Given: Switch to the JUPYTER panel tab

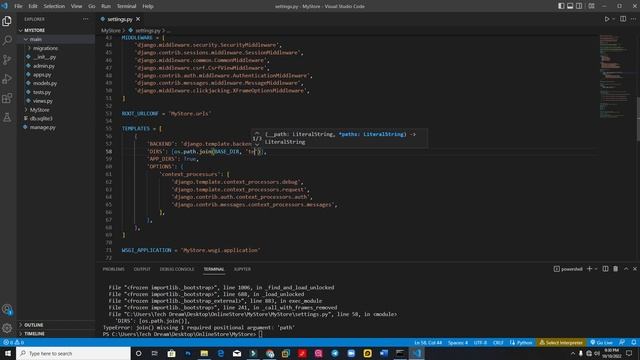Looking at the screenshot, I should click(x=242, y=269).
